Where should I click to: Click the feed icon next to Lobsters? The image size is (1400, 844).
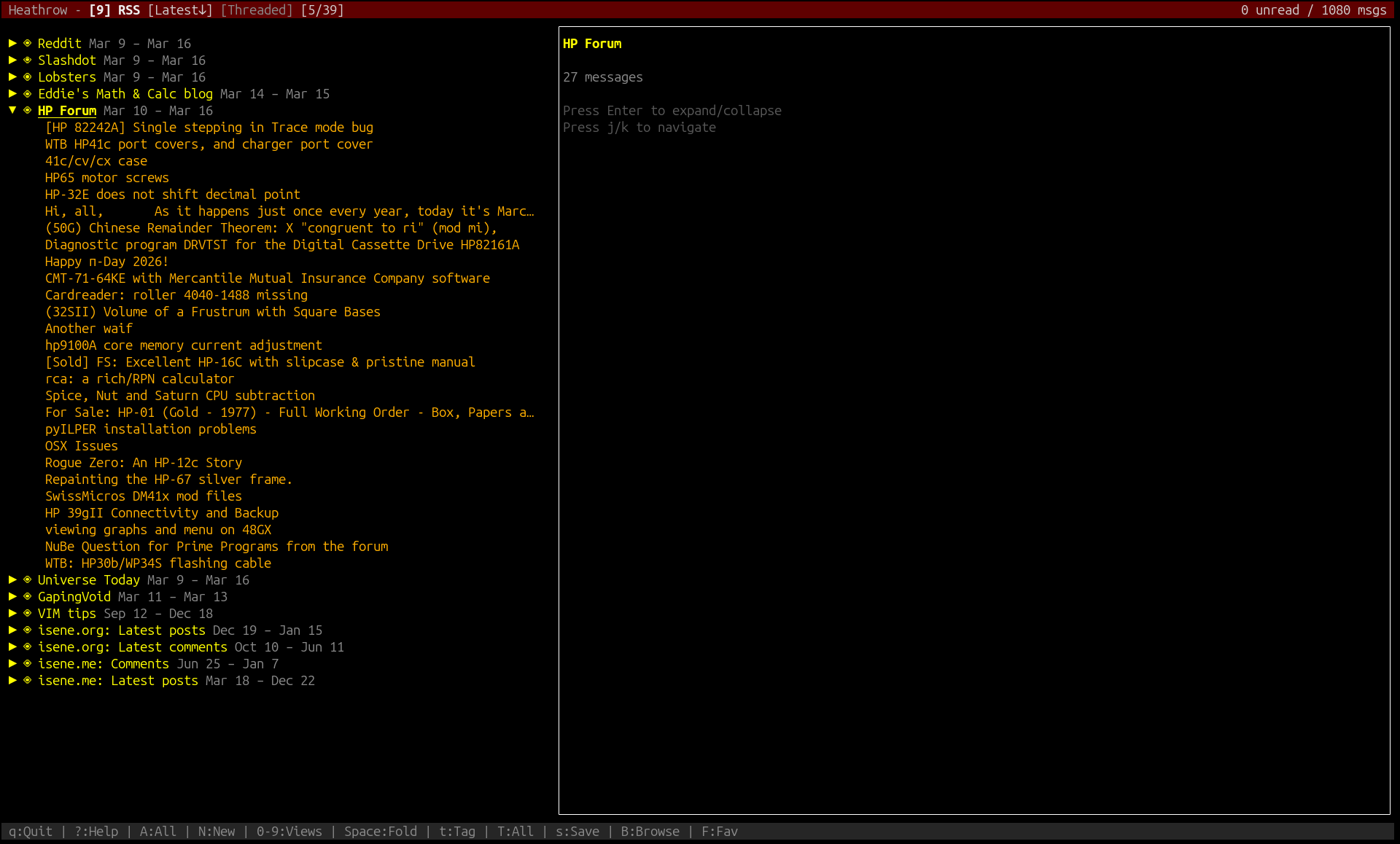[x=27, y=77]
